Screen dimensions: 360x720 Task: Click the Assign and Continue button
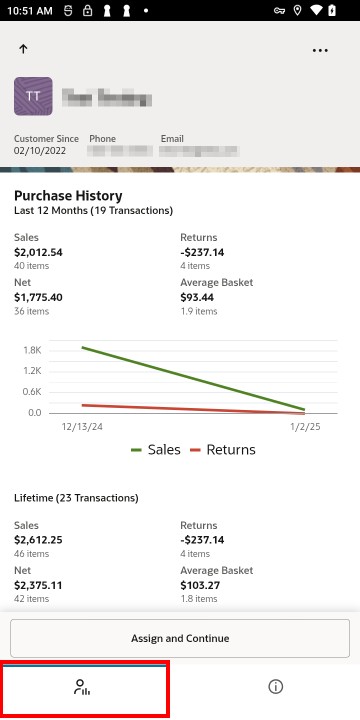(x=180, y=638)
